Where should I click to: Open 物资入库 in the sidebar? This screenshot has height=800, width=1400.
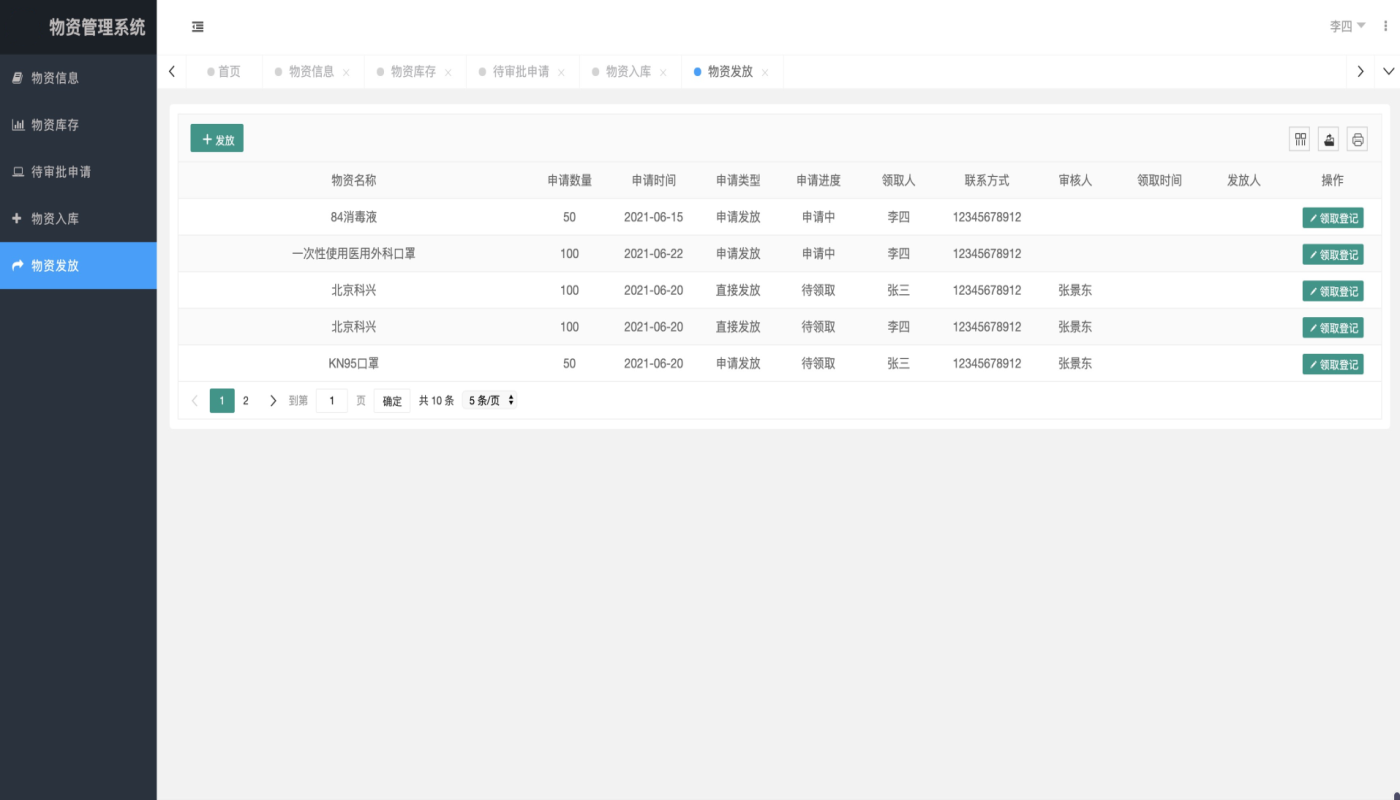tap(78, 219)
